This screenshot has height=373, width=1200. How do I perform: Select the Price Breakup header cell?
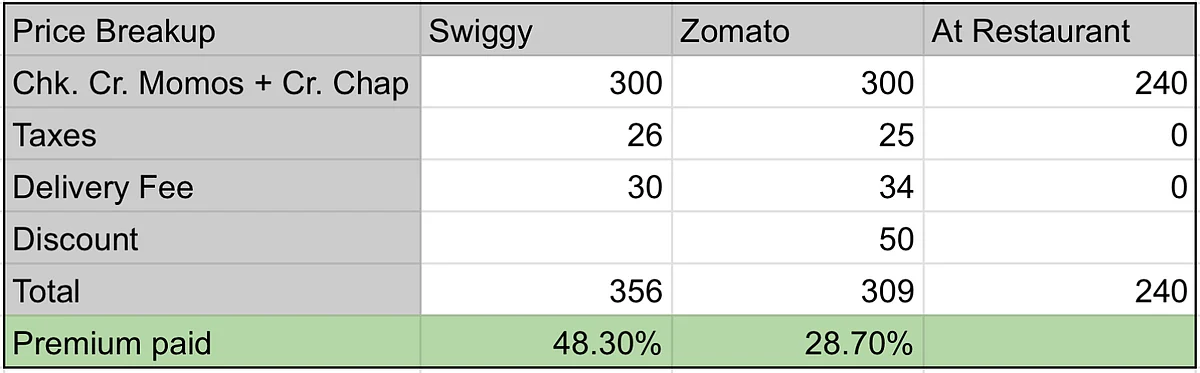point(213,31)
